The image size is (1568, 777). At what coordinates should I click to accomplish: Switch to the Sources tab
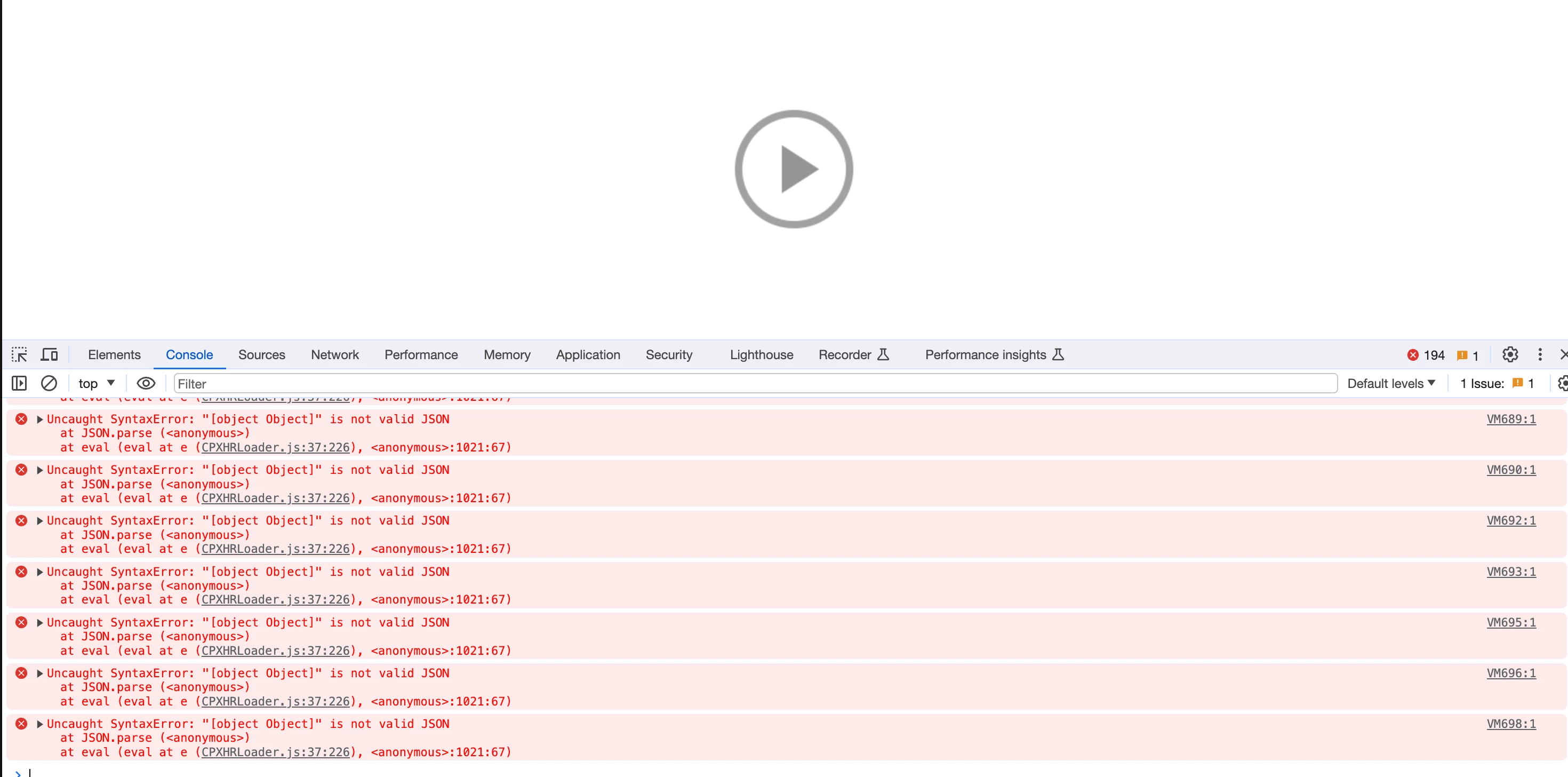point(261,354)
